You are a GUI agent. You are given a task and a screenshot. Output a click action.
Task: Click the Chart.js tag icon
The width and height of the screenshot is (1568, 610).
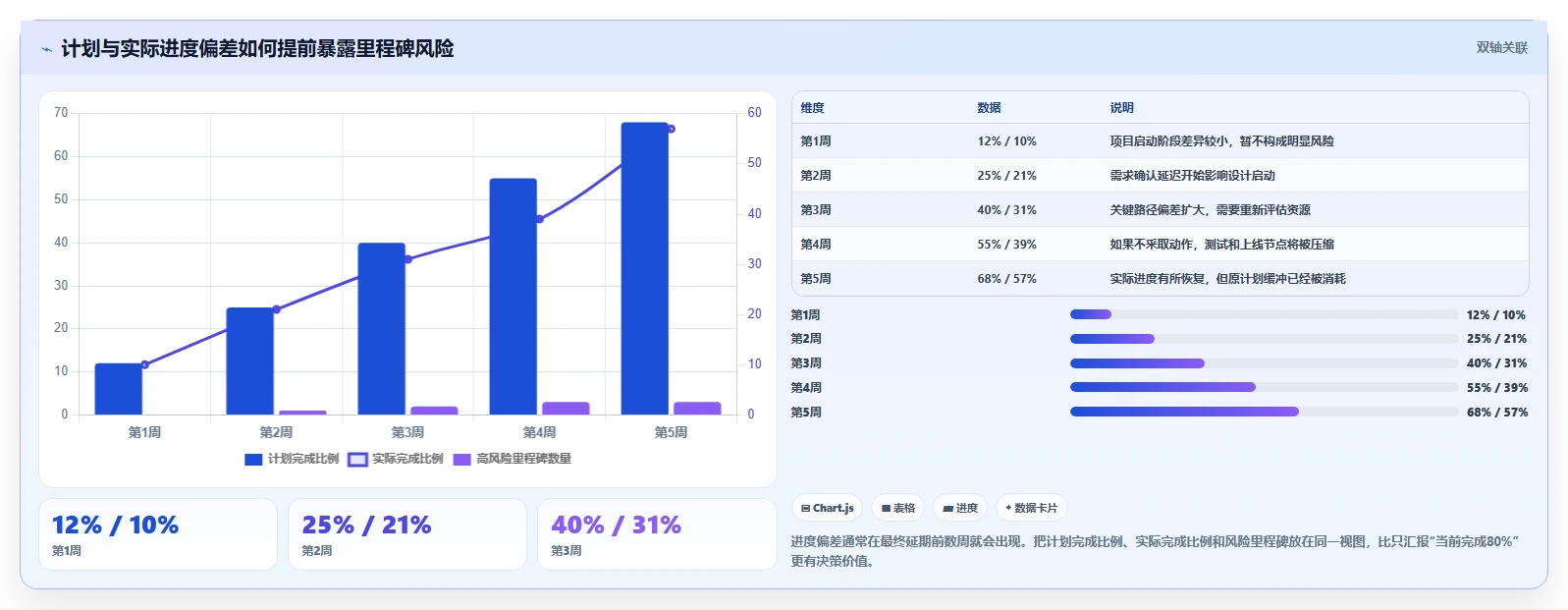click(805, 508)
